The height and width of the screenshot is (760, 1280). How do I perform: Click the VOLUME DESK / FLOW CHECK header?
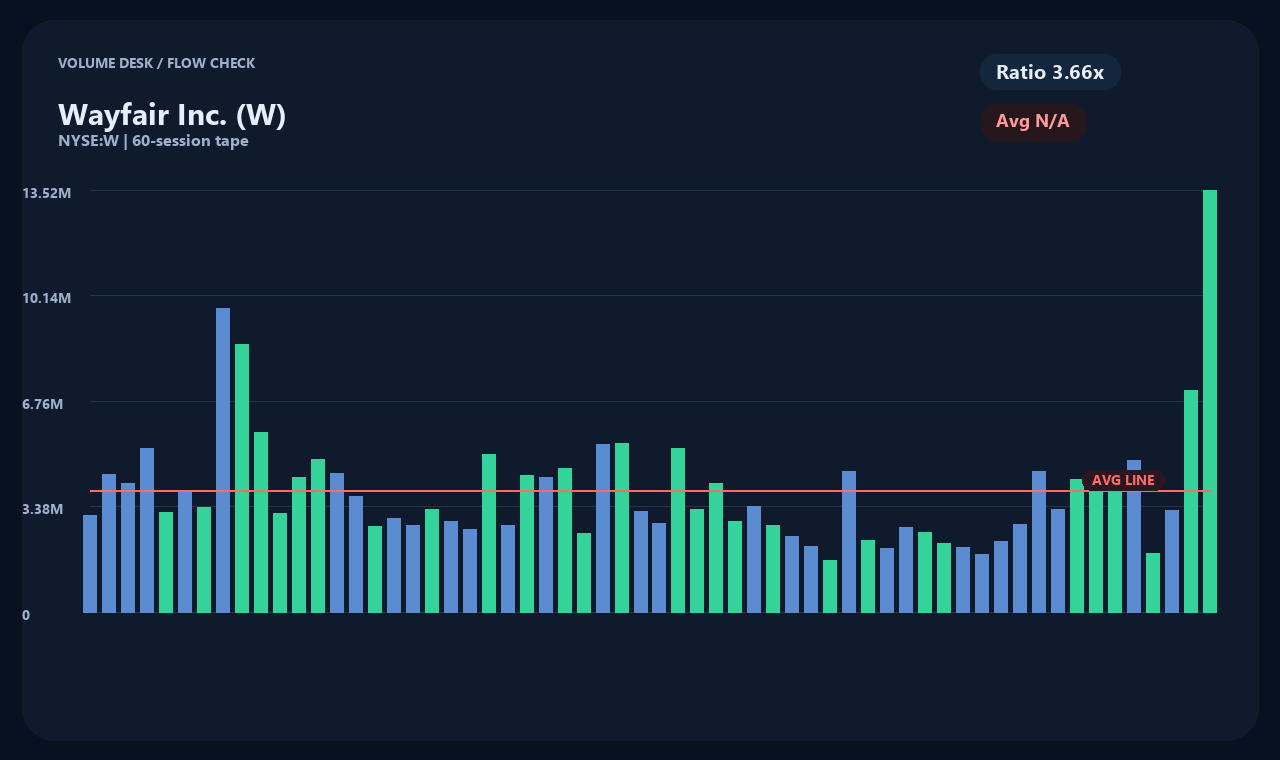point(156,63)
